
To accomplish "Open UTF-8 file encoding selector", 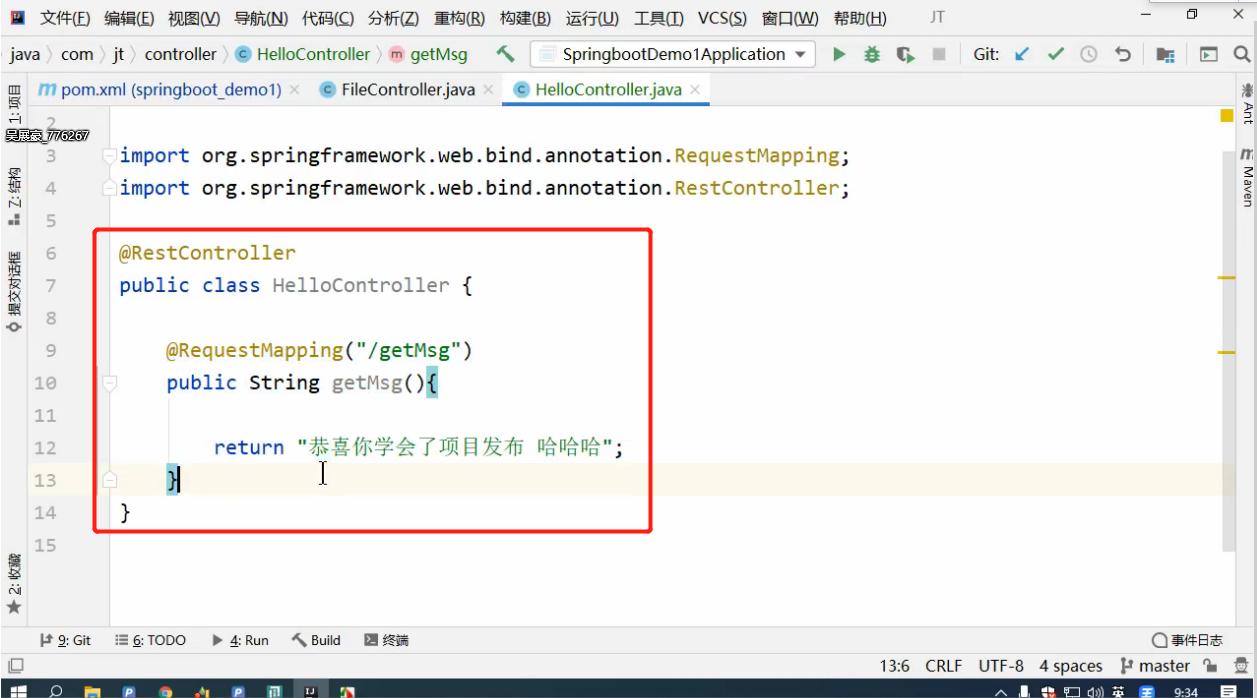I will pos(1001,666).
